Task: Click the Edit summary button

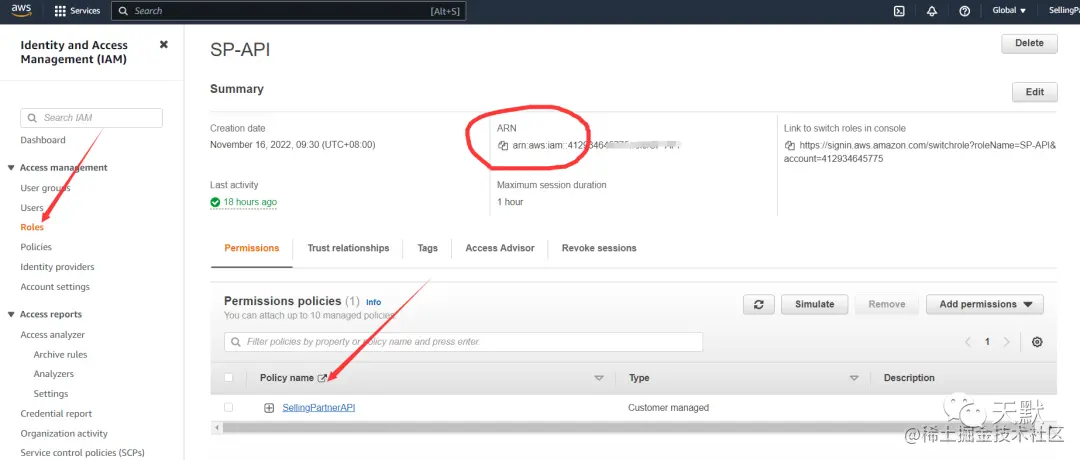Action: coord(1035,92)
